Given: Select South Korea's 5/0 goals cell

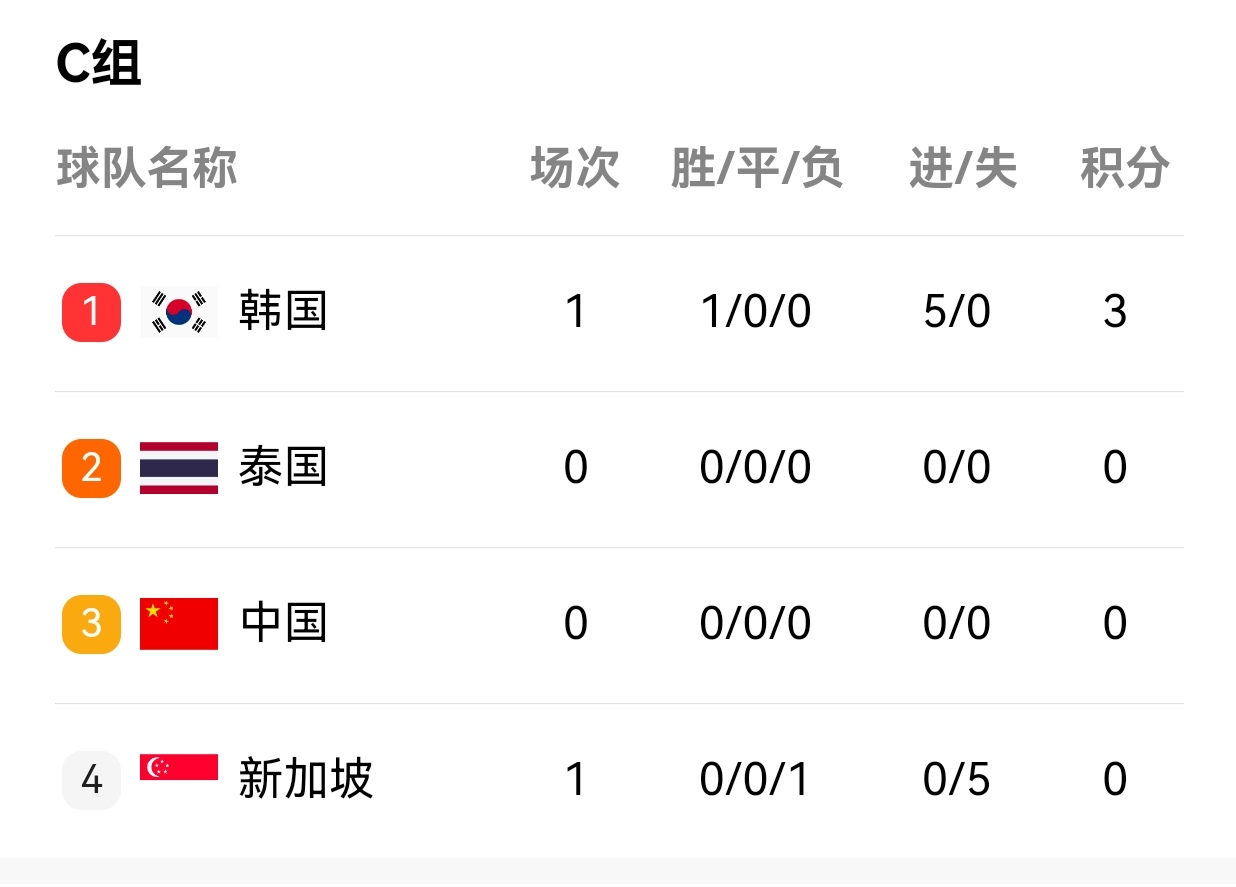Looking at the screenshot, I should 957,312.
